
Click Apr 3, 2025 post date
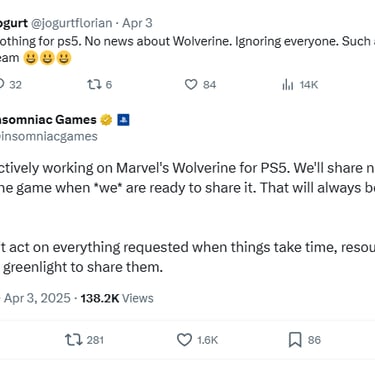coord(37,298)
